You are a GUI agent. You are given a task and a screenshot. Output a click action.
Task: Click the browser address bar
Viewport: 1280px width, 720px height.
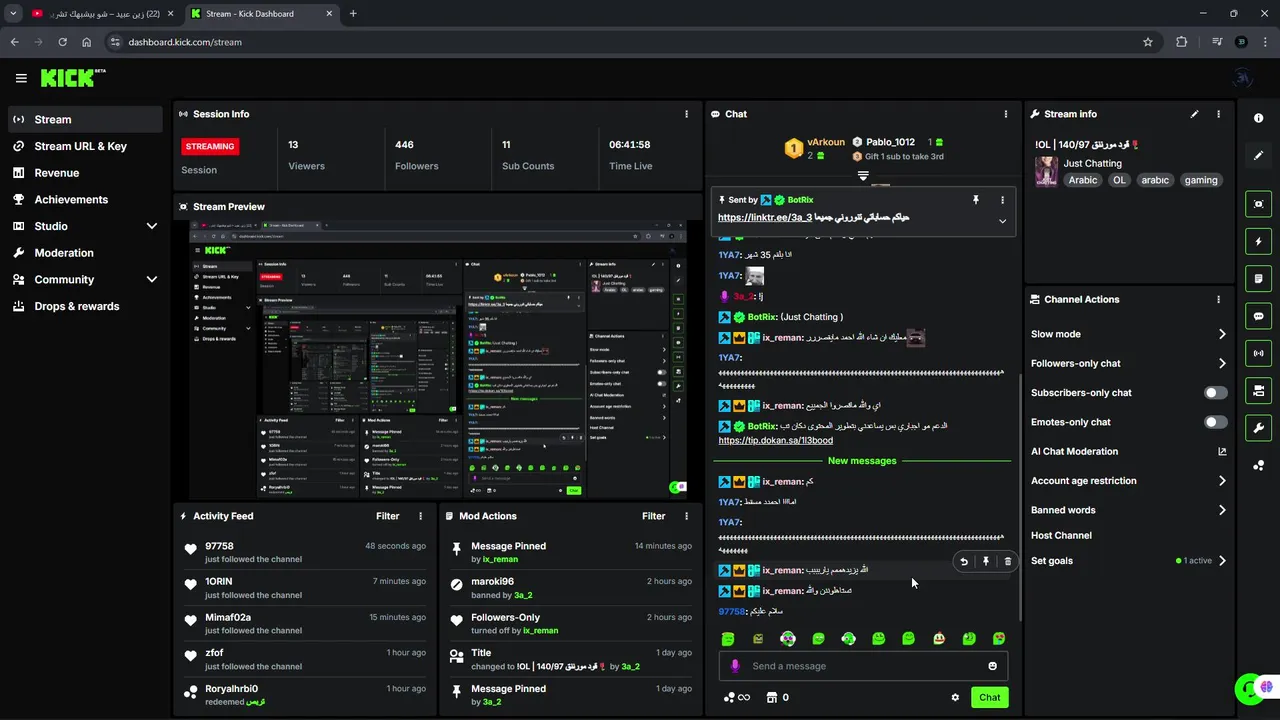[x=630, y=42]
